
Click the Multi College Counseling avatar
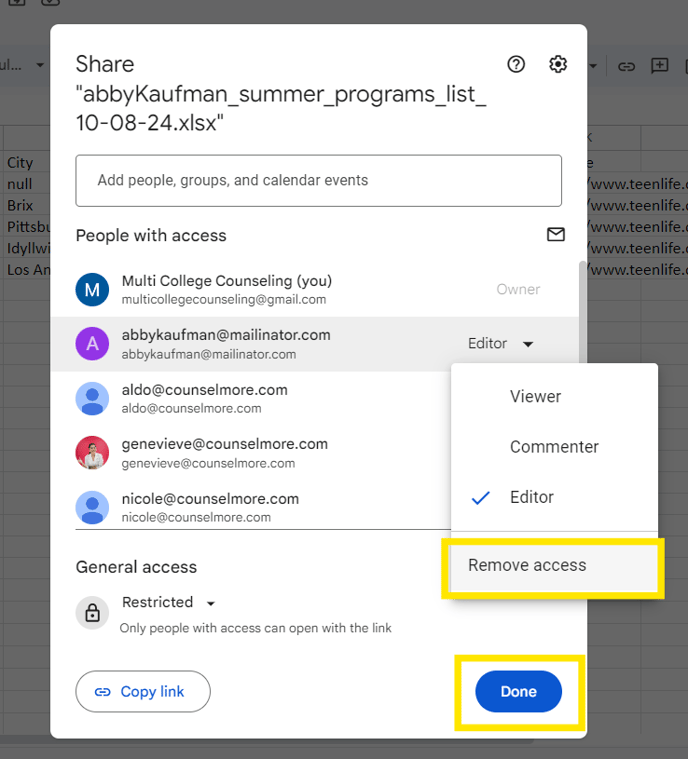pos(92,290)
